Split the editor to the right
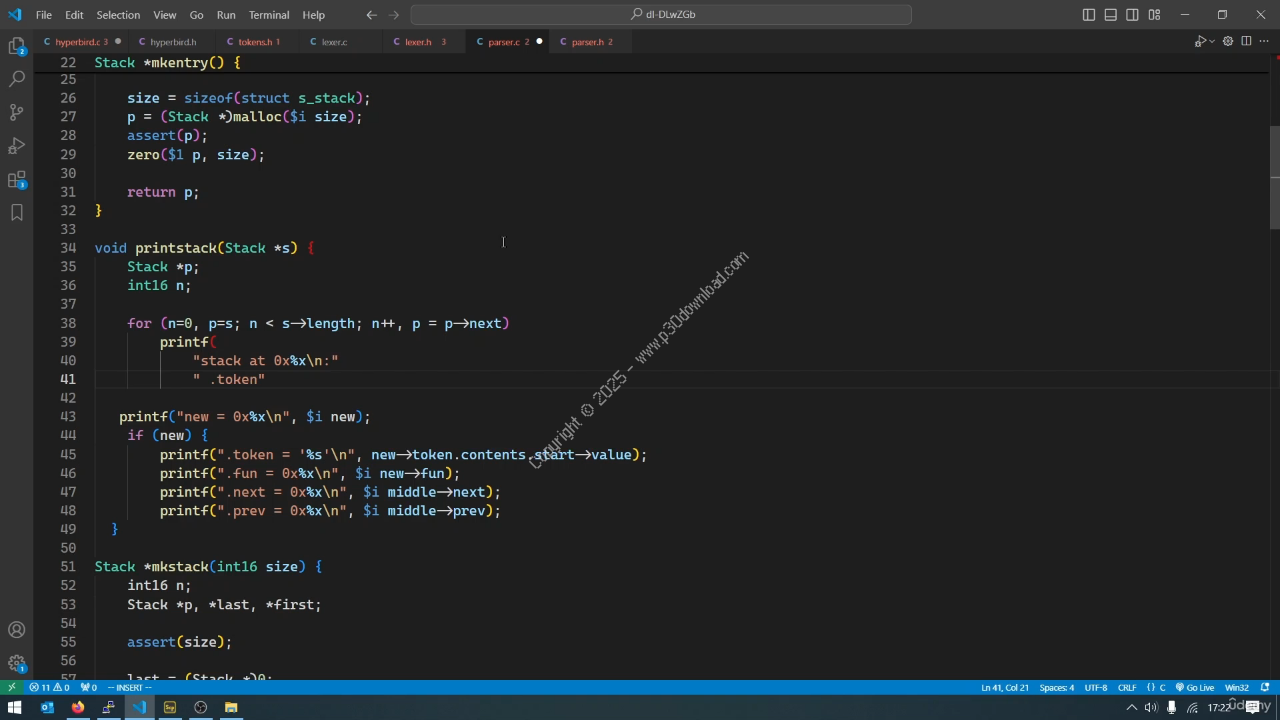Viewport: 1280px width, 720px height. 1246,42
